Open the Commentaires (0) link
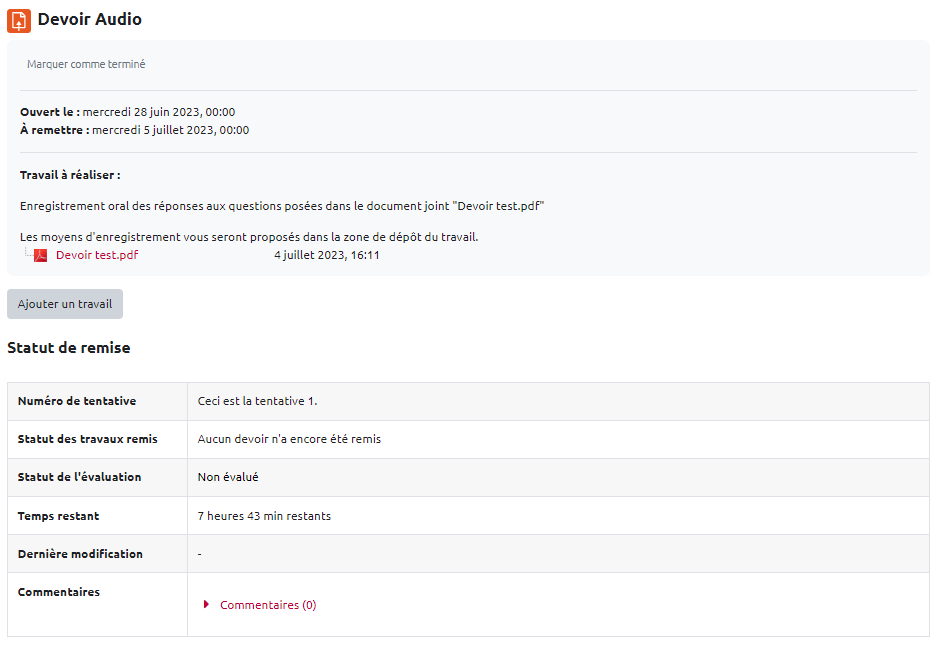The height and width of the screenshot is (657, 939). click(x=268, y=605)
